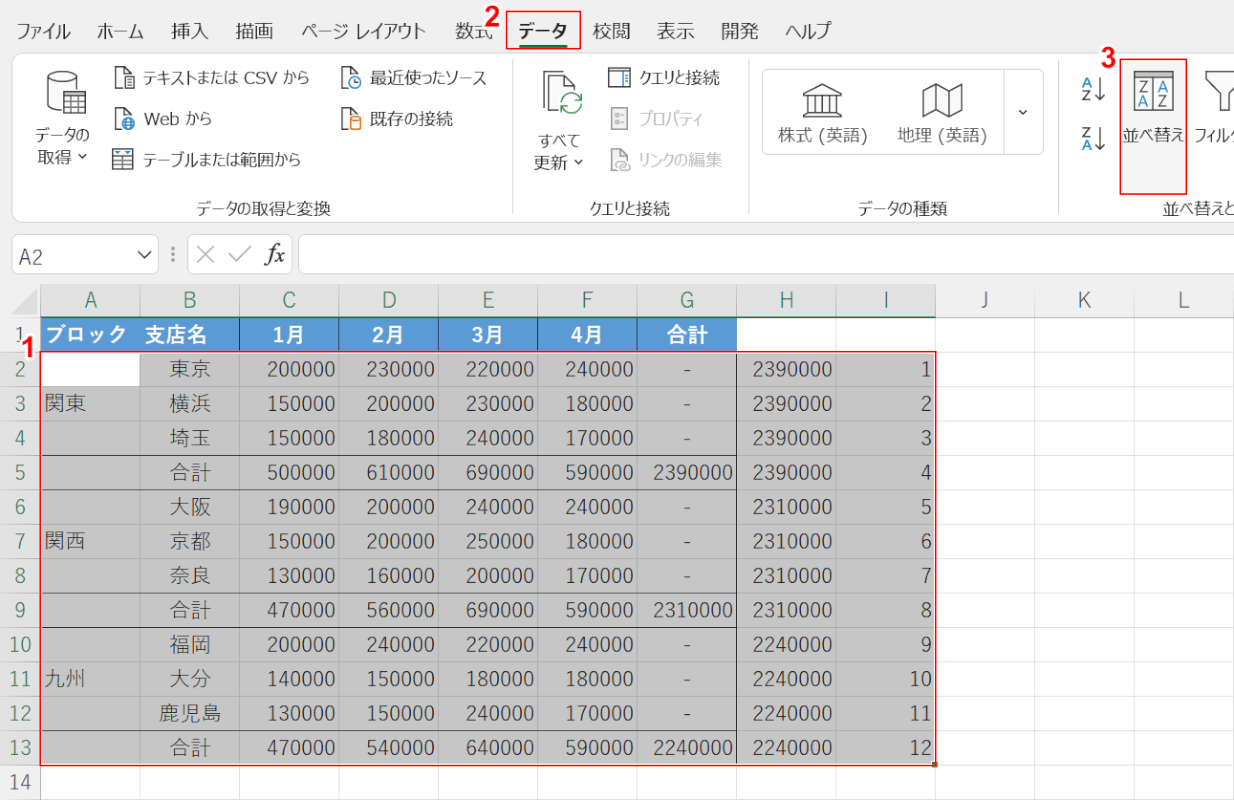Click the 支店名 header cell
This screenshot has width=1234, height=800.
tap(190, 335)
